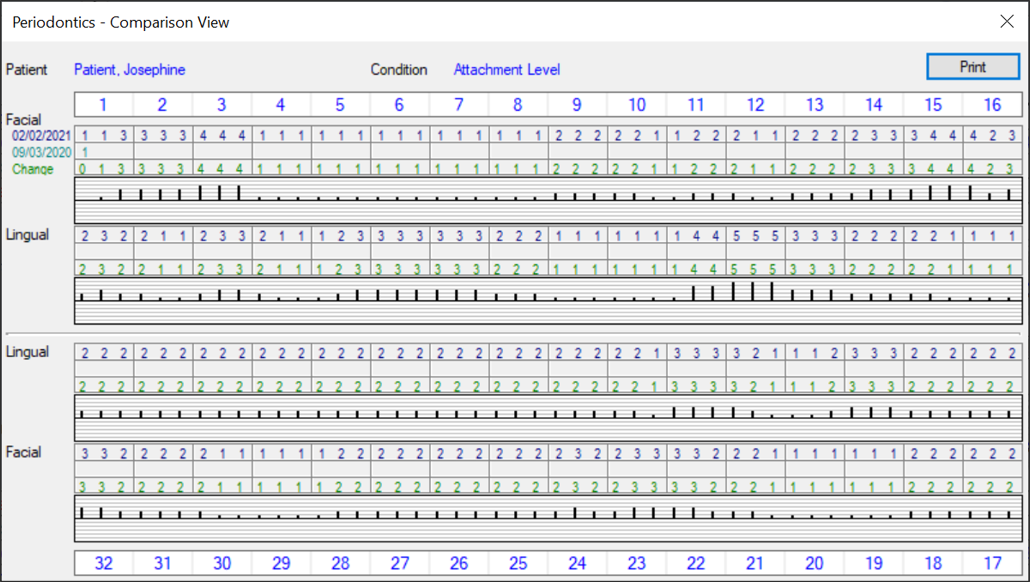Choose tooth number 16 header cell
The height and width of the screenshot is (582, 1030).
992,105
